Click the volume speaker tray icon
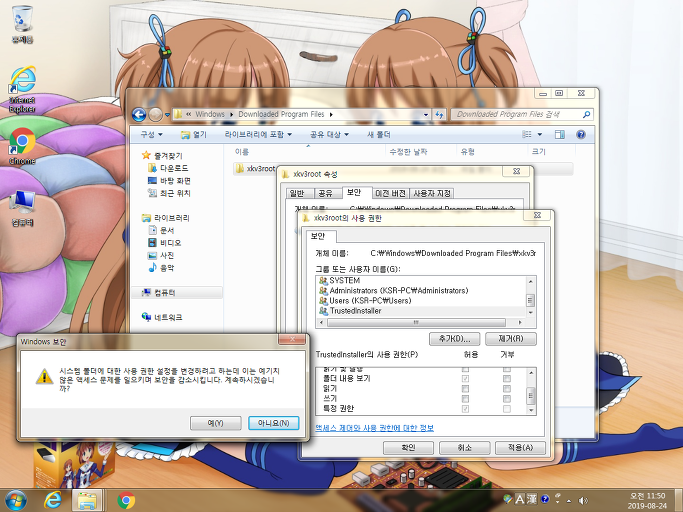Viewport: 683px width, 512px height. point(583,501)
